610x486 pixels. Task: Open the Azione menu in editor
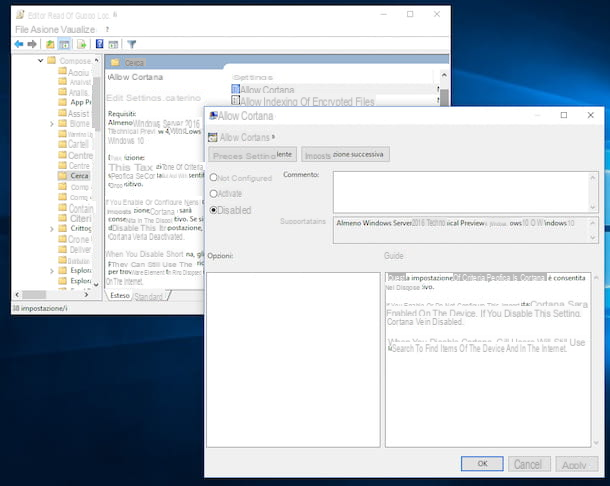(x=44, y=30)
